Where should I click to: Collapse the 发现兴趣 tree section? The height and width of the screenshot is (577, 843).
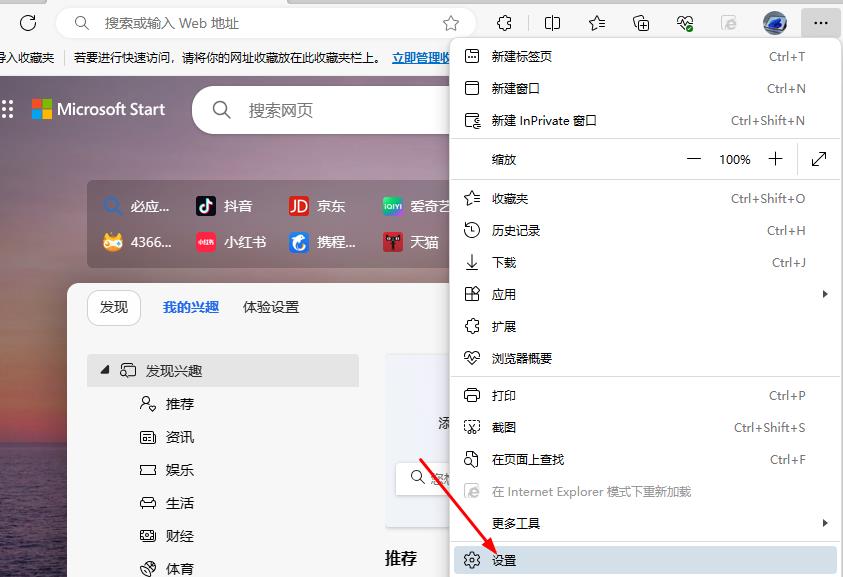105,370
